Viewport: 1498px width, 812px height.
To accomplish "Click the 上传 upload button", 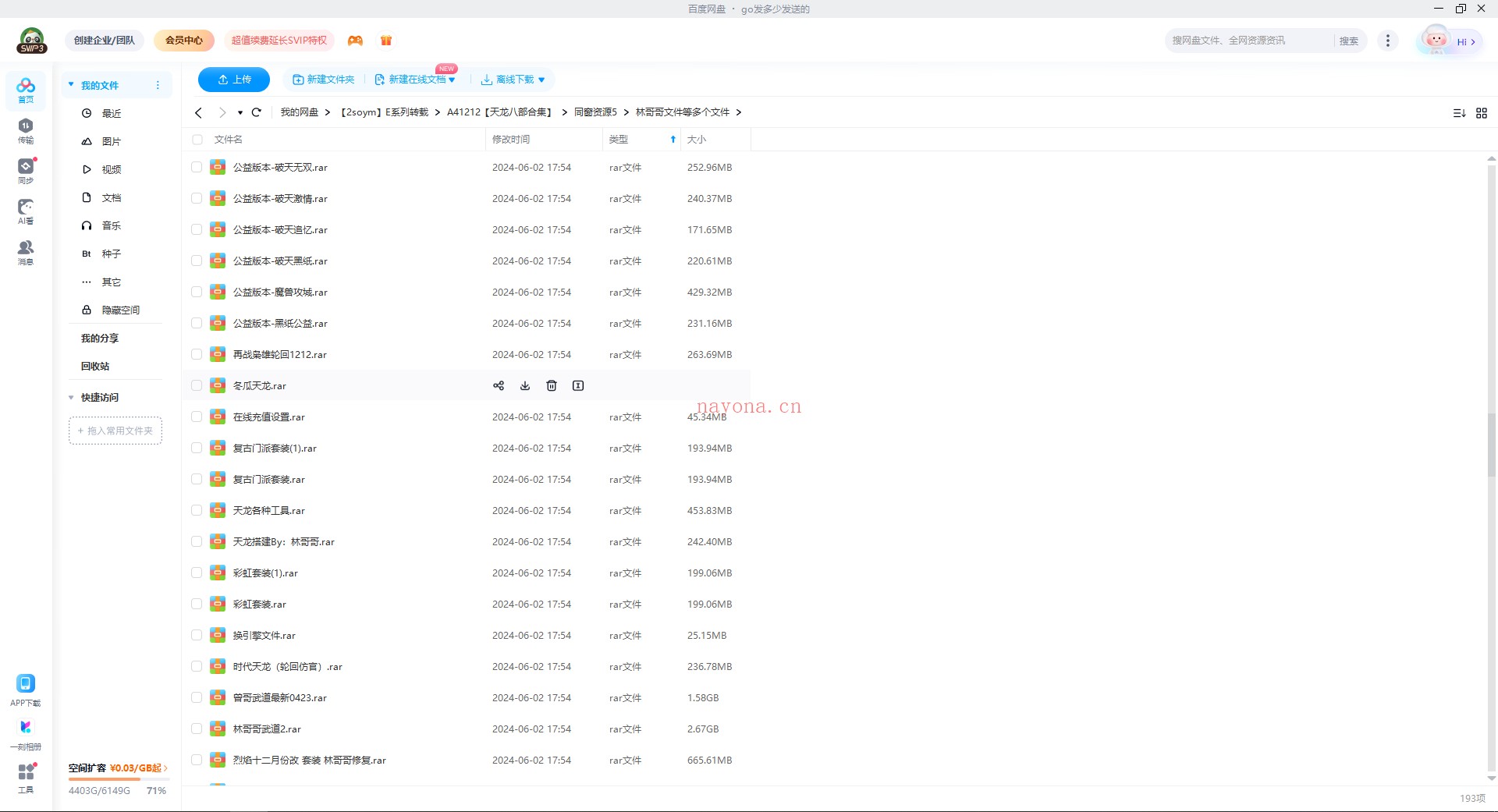I will 234,80.
